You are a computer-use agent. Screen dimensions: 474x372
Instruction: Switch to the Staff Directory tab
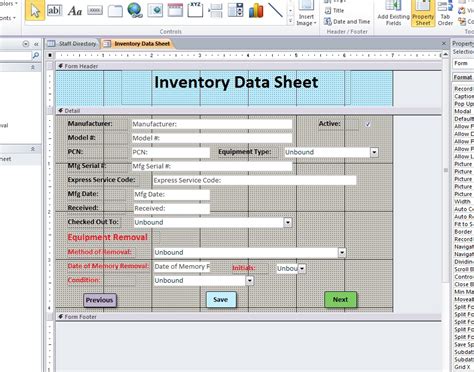tap(73, 44)
